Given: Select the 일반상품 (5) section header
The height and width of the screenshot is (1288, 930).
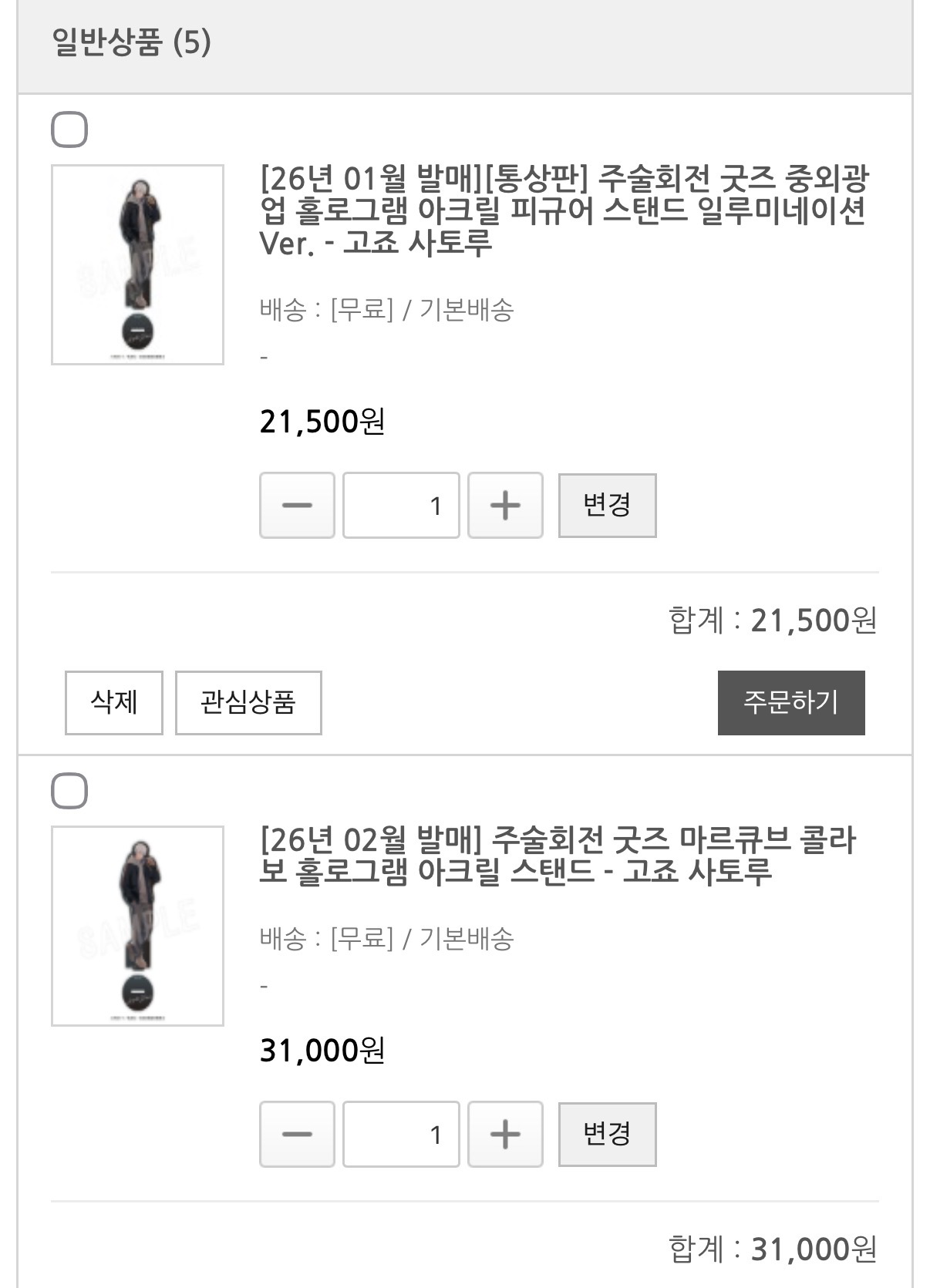Looking at the screenshot, I should pos(131,42).
